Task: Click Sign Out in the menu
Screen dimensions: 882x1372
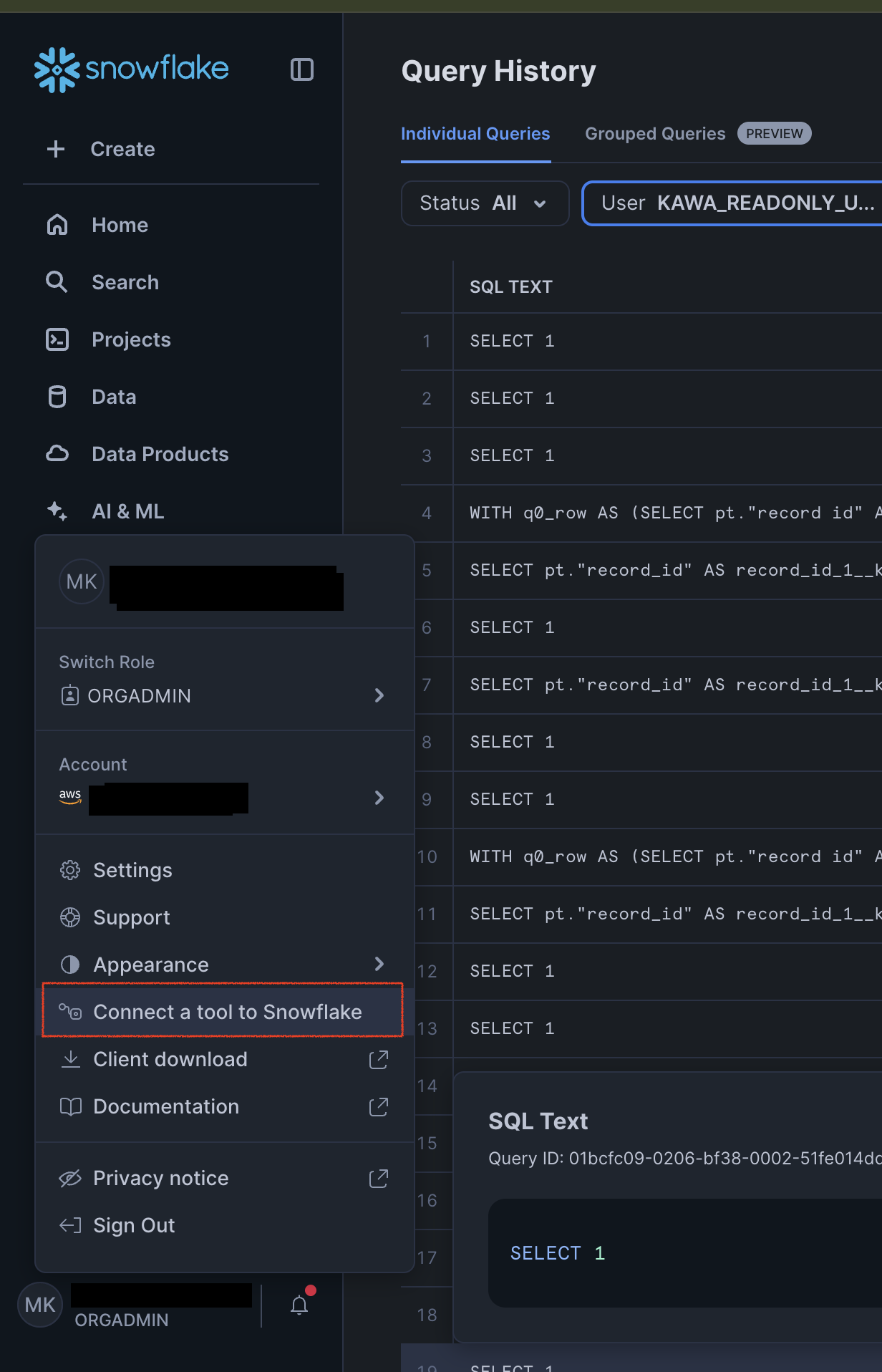Action: pyautogui.click(x=134, y=1225)
